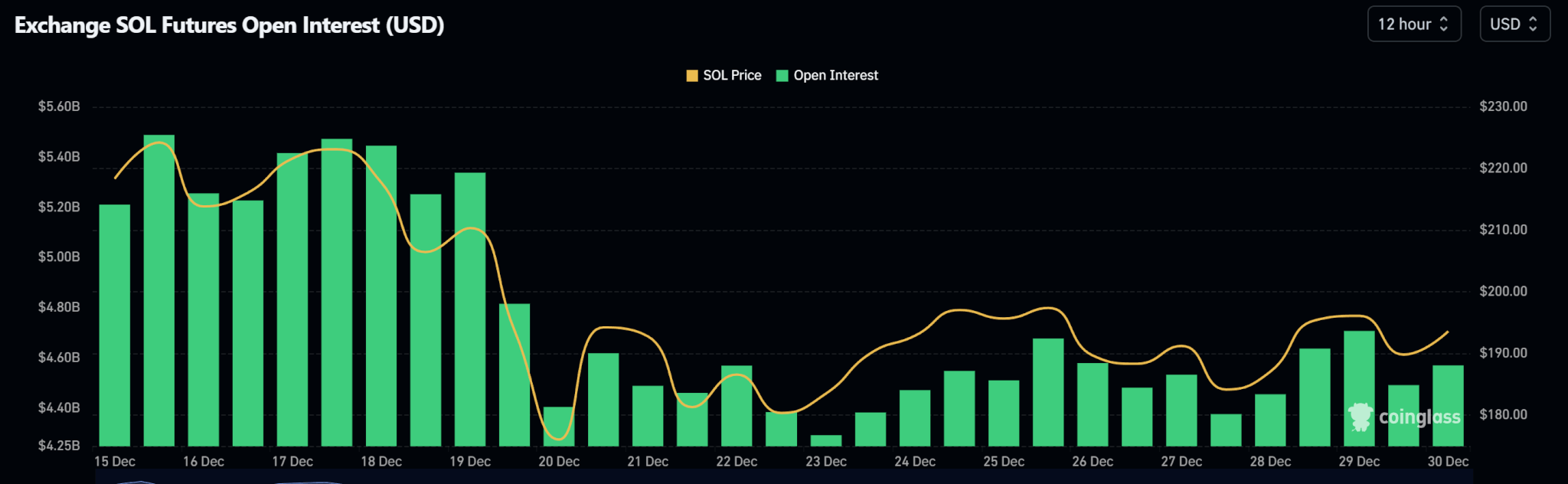Image resolution: width=1568 pixels, height=484 pixels.
Task: Select the shortest bar above 23 Dec
Action: tap(826, 440)
